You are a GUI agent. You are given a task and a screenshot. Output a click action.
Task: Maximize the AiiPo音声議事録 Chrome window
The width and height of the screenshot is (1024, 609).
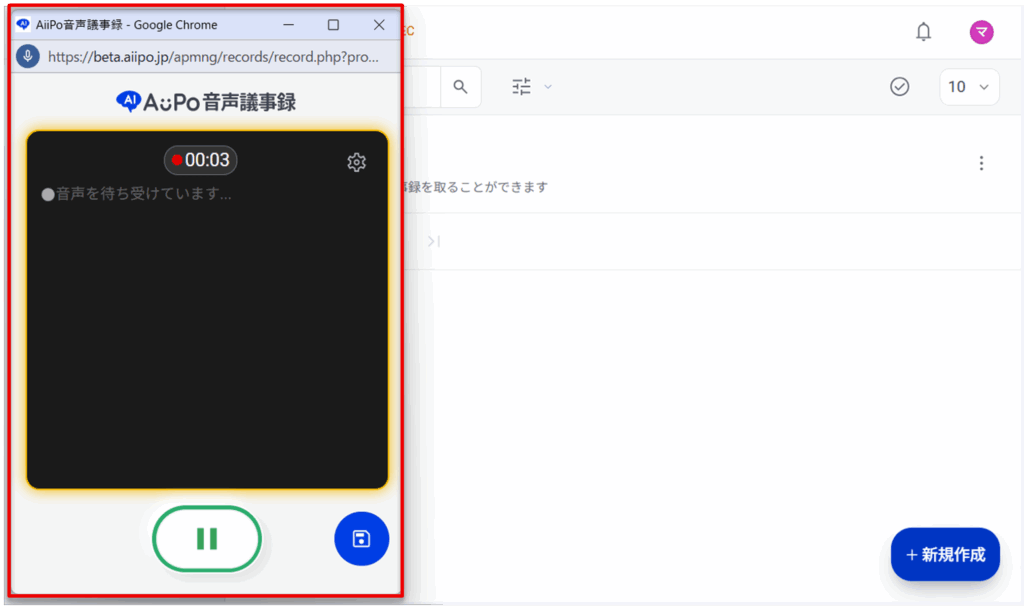coord(333,25)
